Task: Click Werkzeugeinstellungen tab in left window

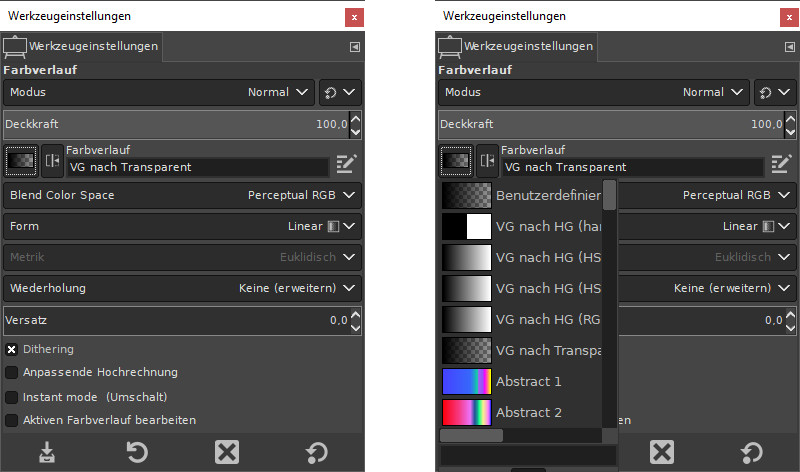Action: click(82, 46)
